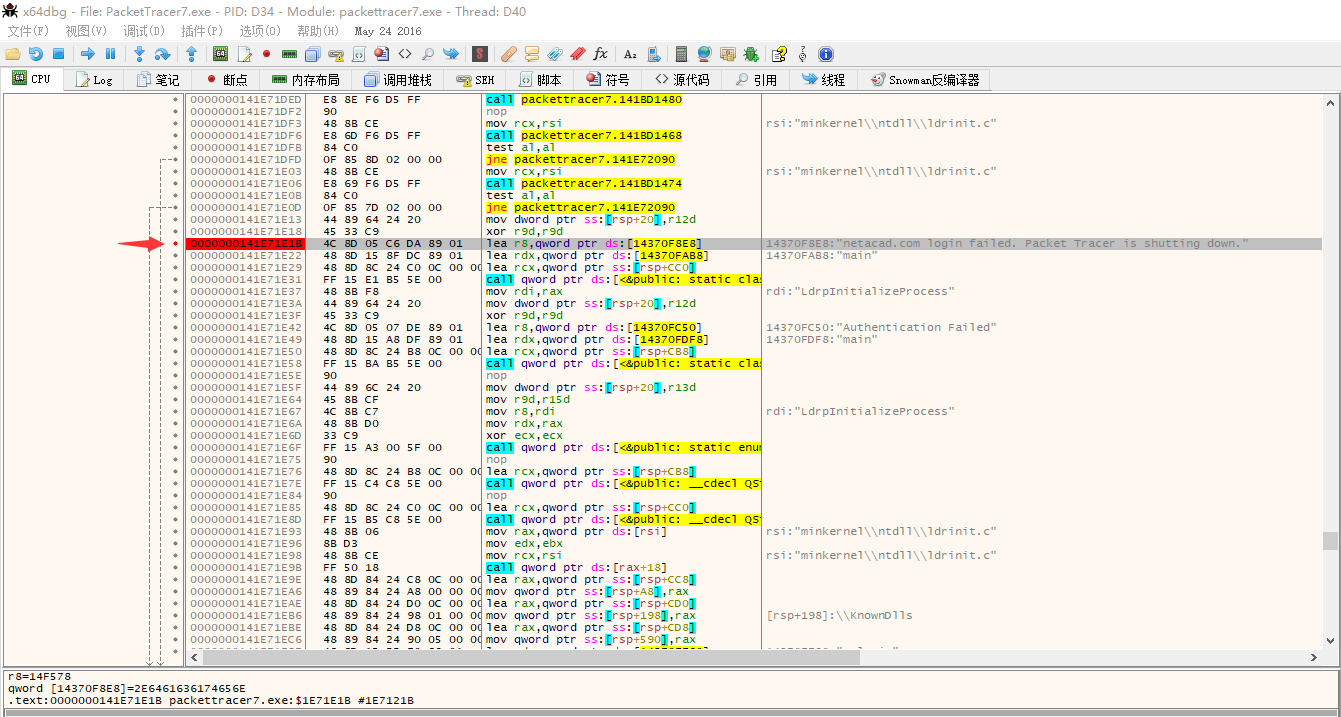Click the Step Into toolbar icon
Screen dimensions: 1341x717
(139, 54)
